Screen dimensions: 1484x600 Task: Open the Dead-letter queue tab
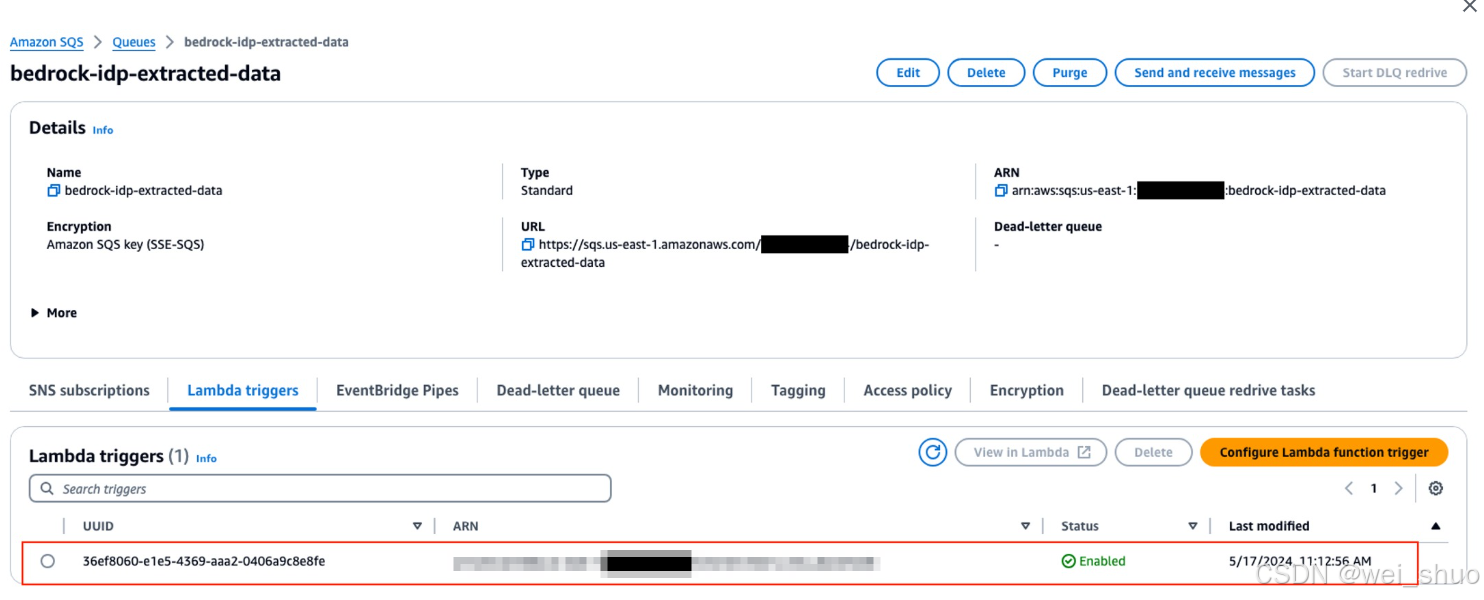(x=558, y=390)
